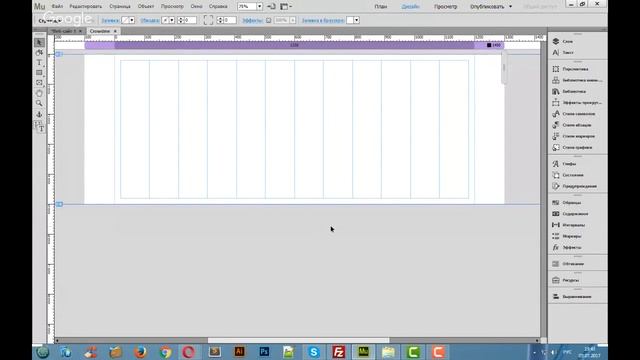Open the Файл menu

click(x=57, y=7)
